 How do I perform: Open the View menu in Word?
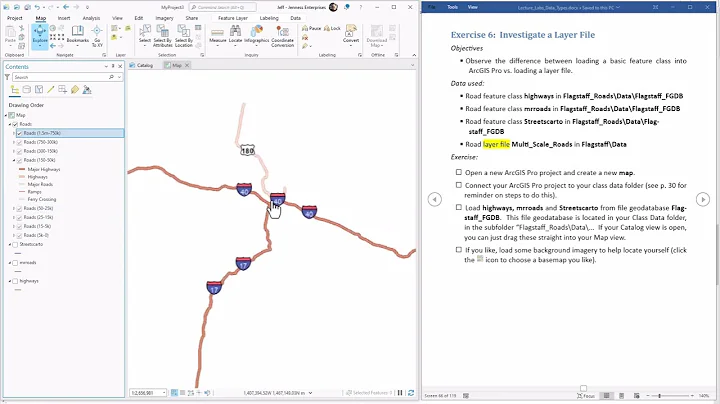(472, 7)
